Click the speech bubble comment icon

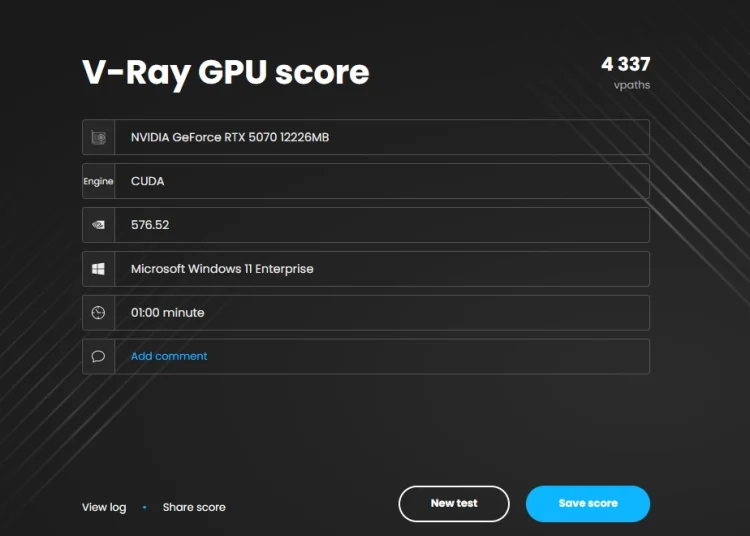click(99, 356)
